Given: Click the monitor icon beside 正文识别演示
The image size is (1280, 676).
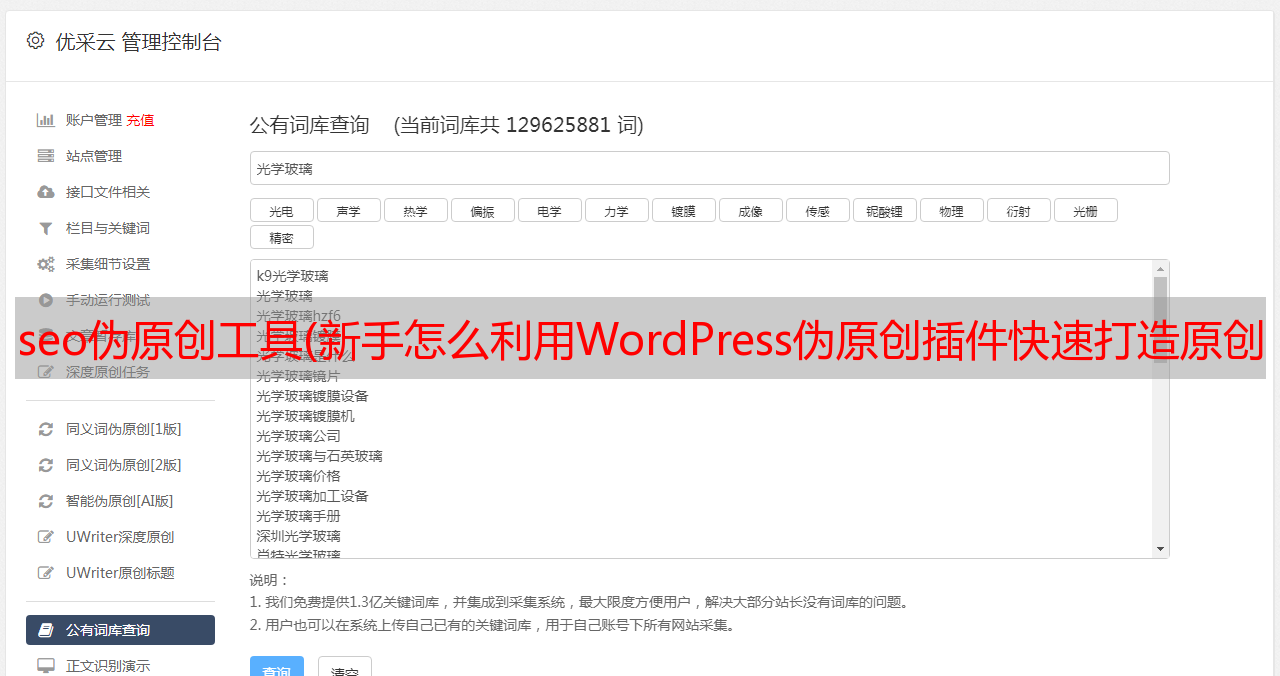Looking at the screenshot, I should pos(46,666).
